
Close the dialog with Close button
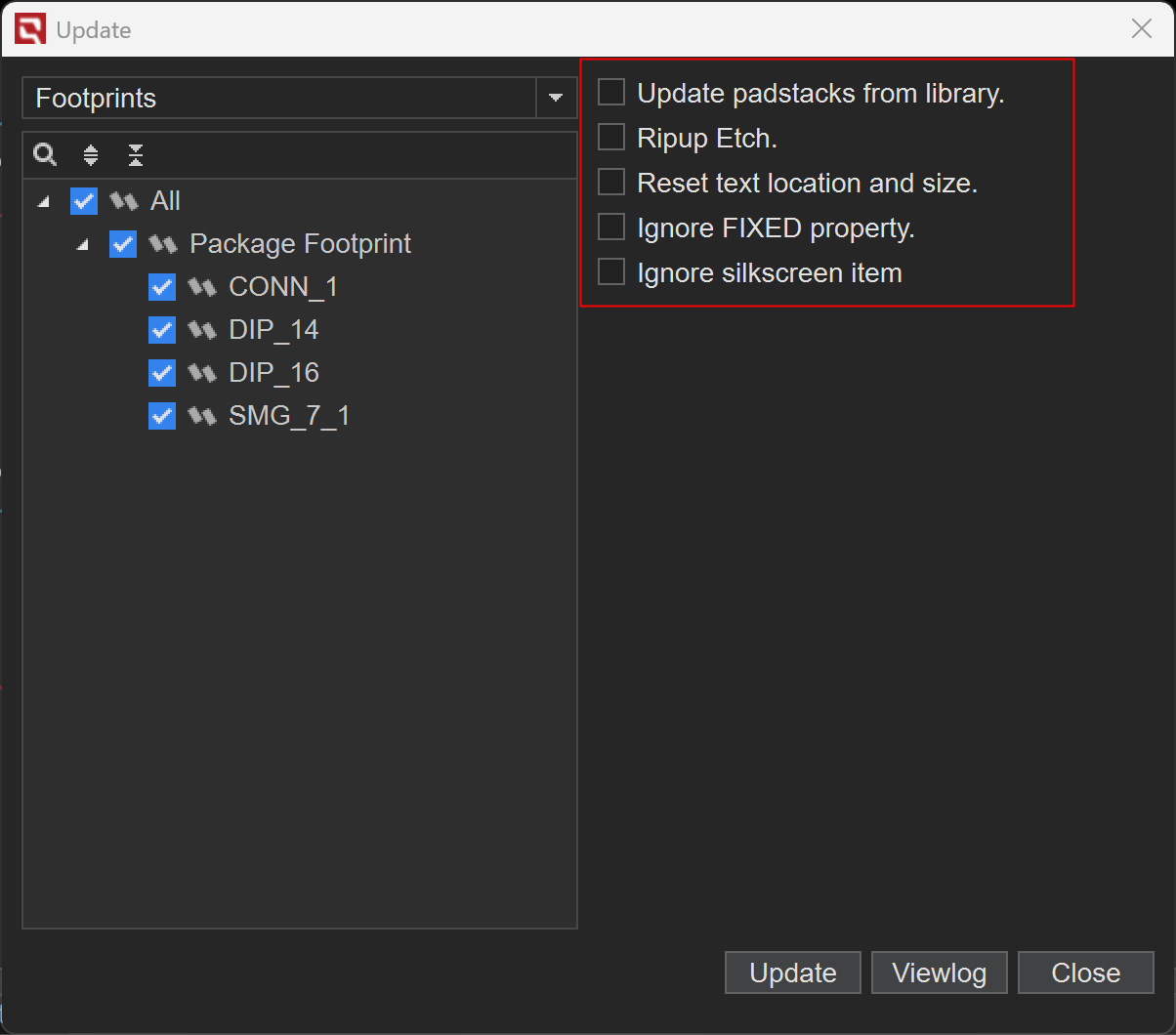1085,973
